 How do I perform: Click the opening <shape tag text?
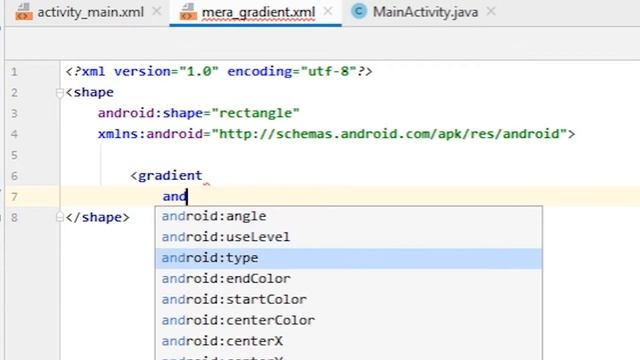click(89, 92)
